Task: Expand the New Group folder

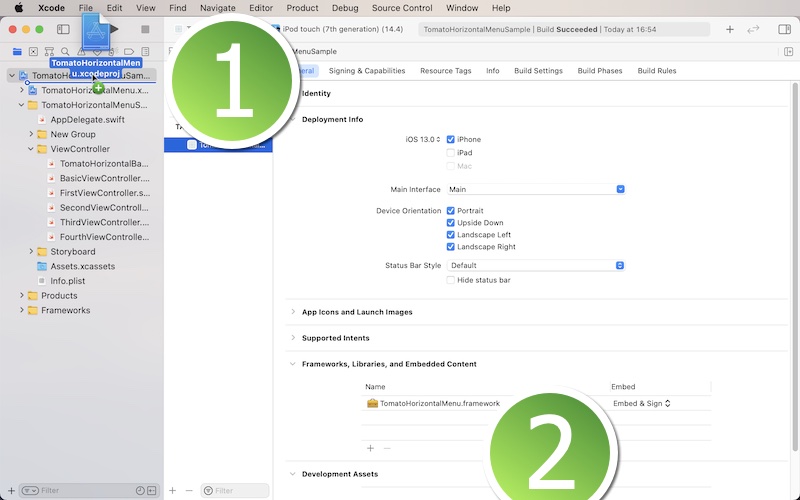Action: (31, 135)
